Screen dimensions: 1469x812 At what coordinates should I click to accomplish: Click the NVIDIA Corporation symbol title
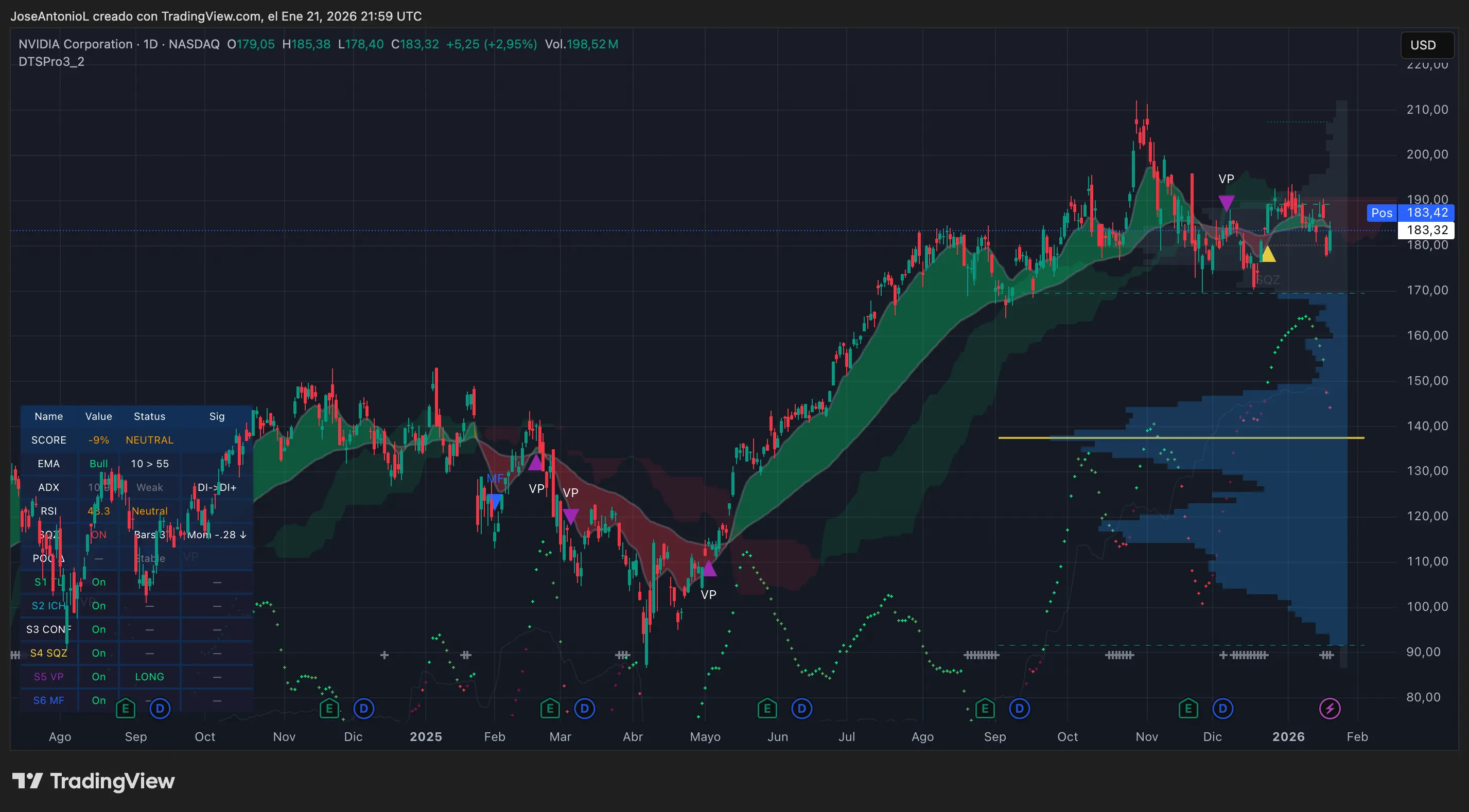click(75, 44)
